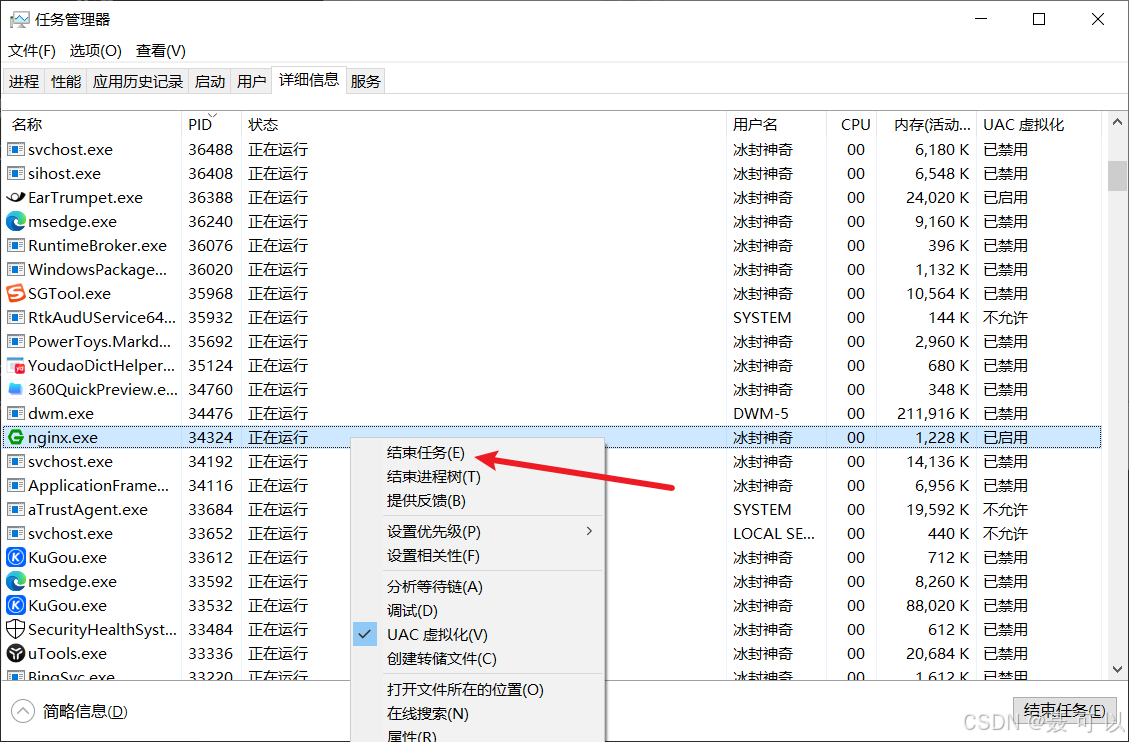Click the KuGou.exe icon with PID 33612
This screenshot has height=742, width=1129.
tap(15, 558)
